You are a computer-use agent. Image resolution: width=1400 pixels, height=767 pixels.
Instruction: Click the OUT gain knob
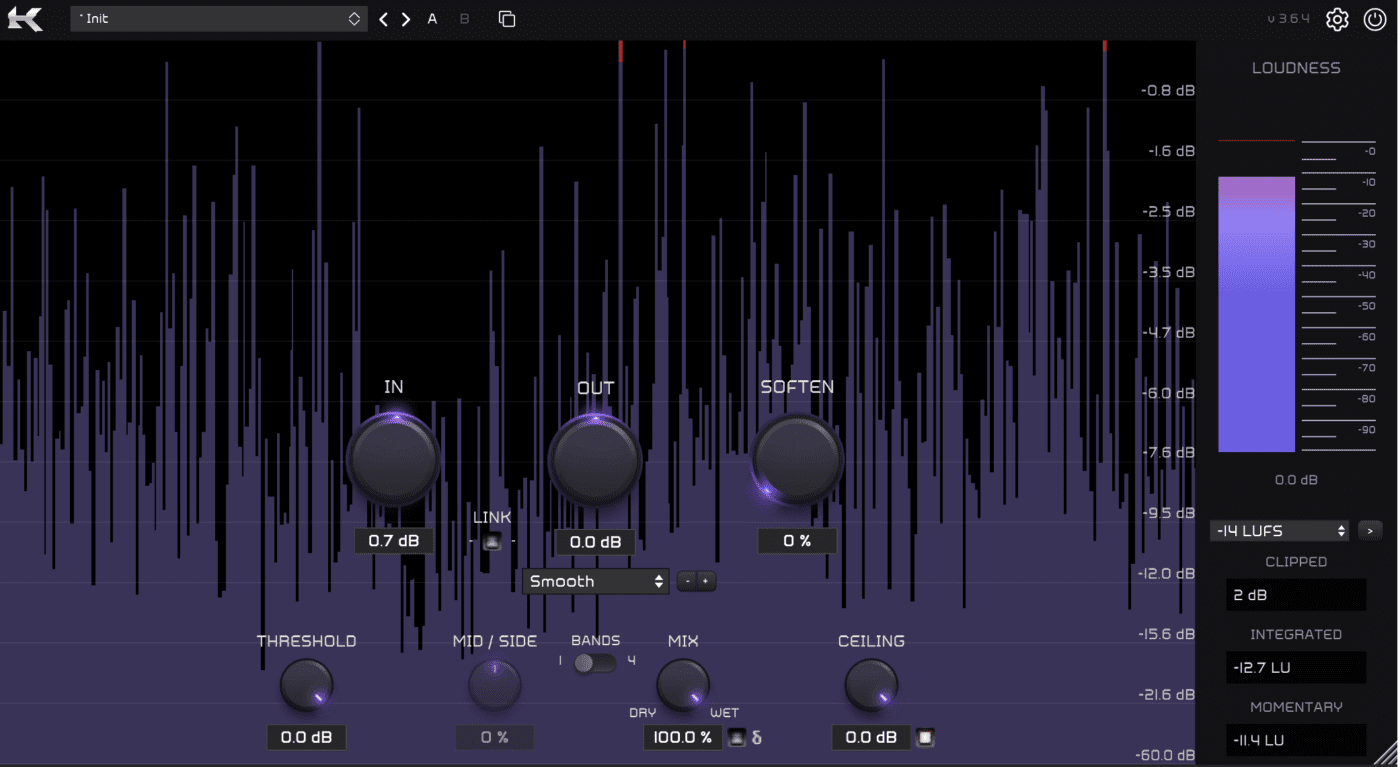[x=595, y=459]
